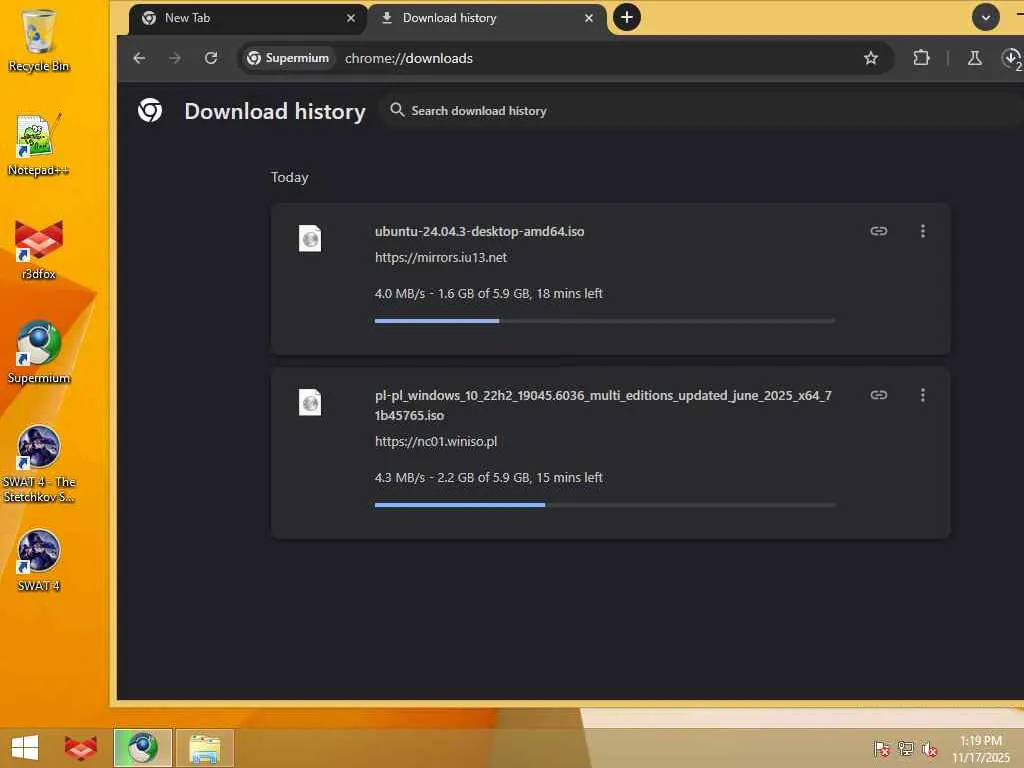Click the Windows 10 iso file icon
The width and height of the screenshot is (1024, 768).
[x=310, y=402]
